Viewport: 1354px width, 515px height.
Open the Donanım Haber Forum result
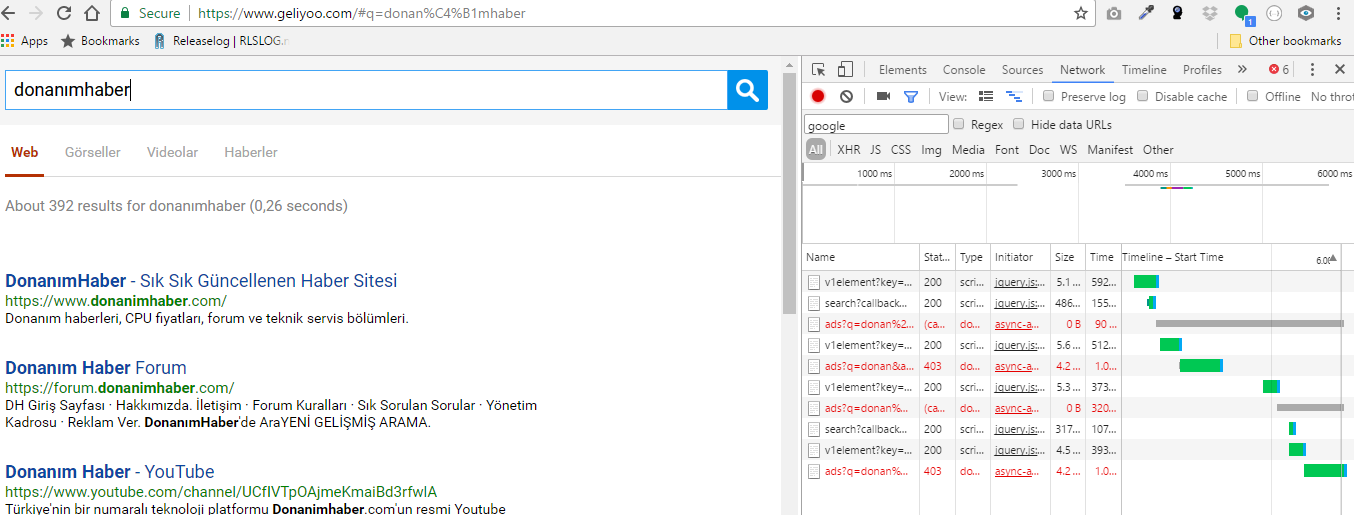[x=96, y=367]
